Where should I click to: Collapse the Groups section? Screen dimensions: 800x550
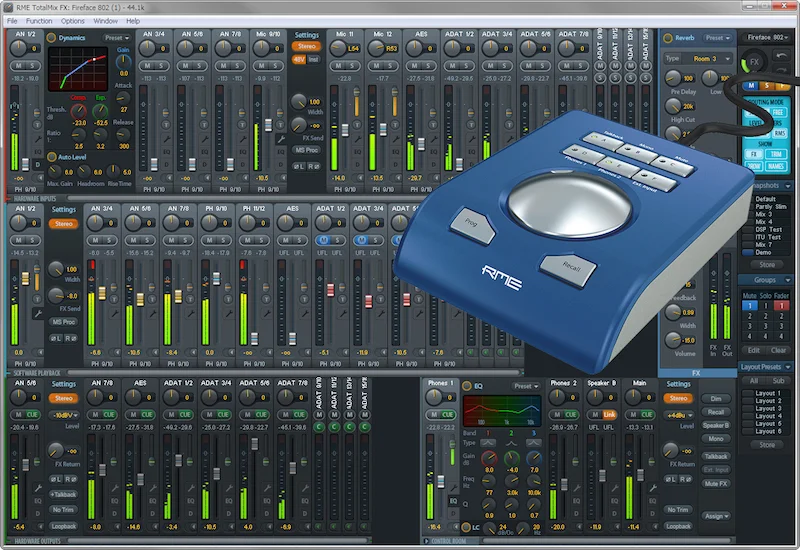788,280
